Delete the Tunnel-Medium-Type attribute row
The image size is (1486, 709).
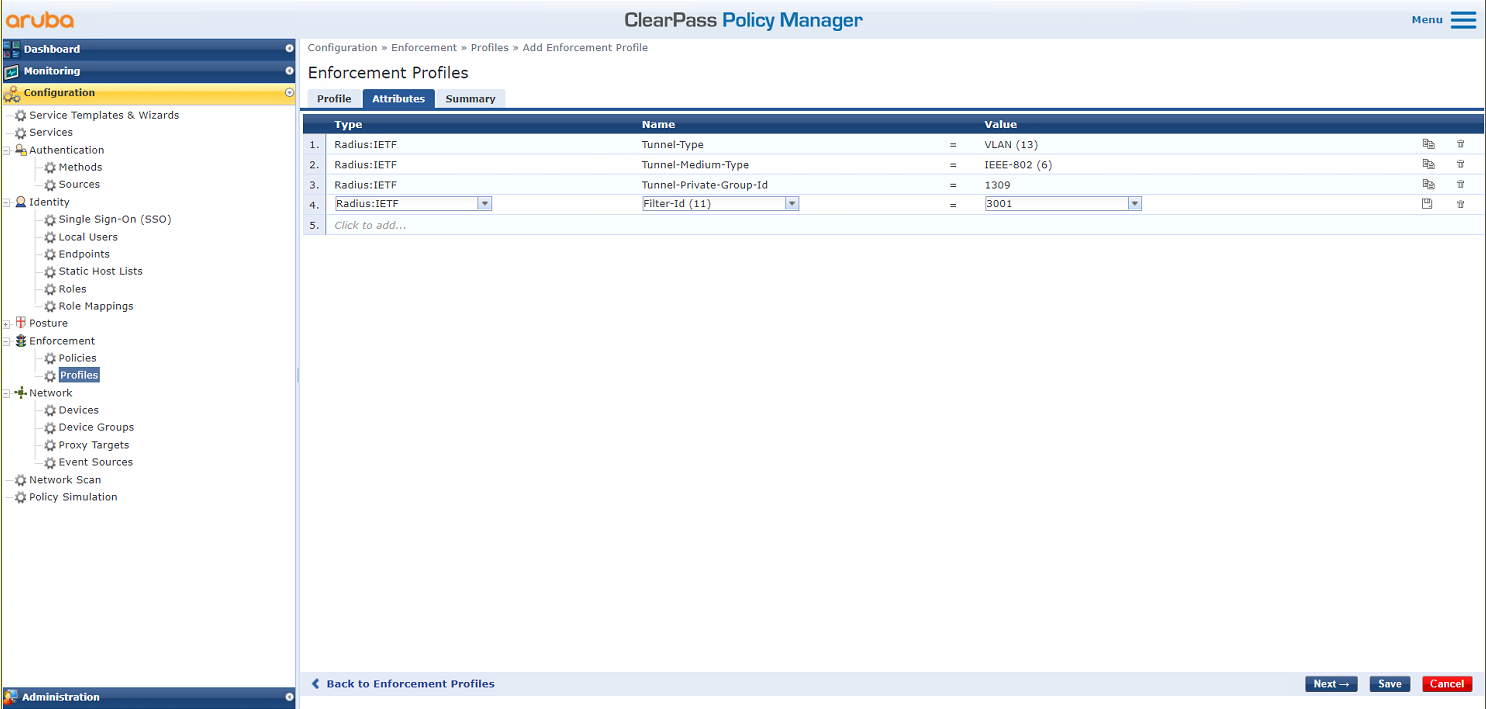(1460, 164)
